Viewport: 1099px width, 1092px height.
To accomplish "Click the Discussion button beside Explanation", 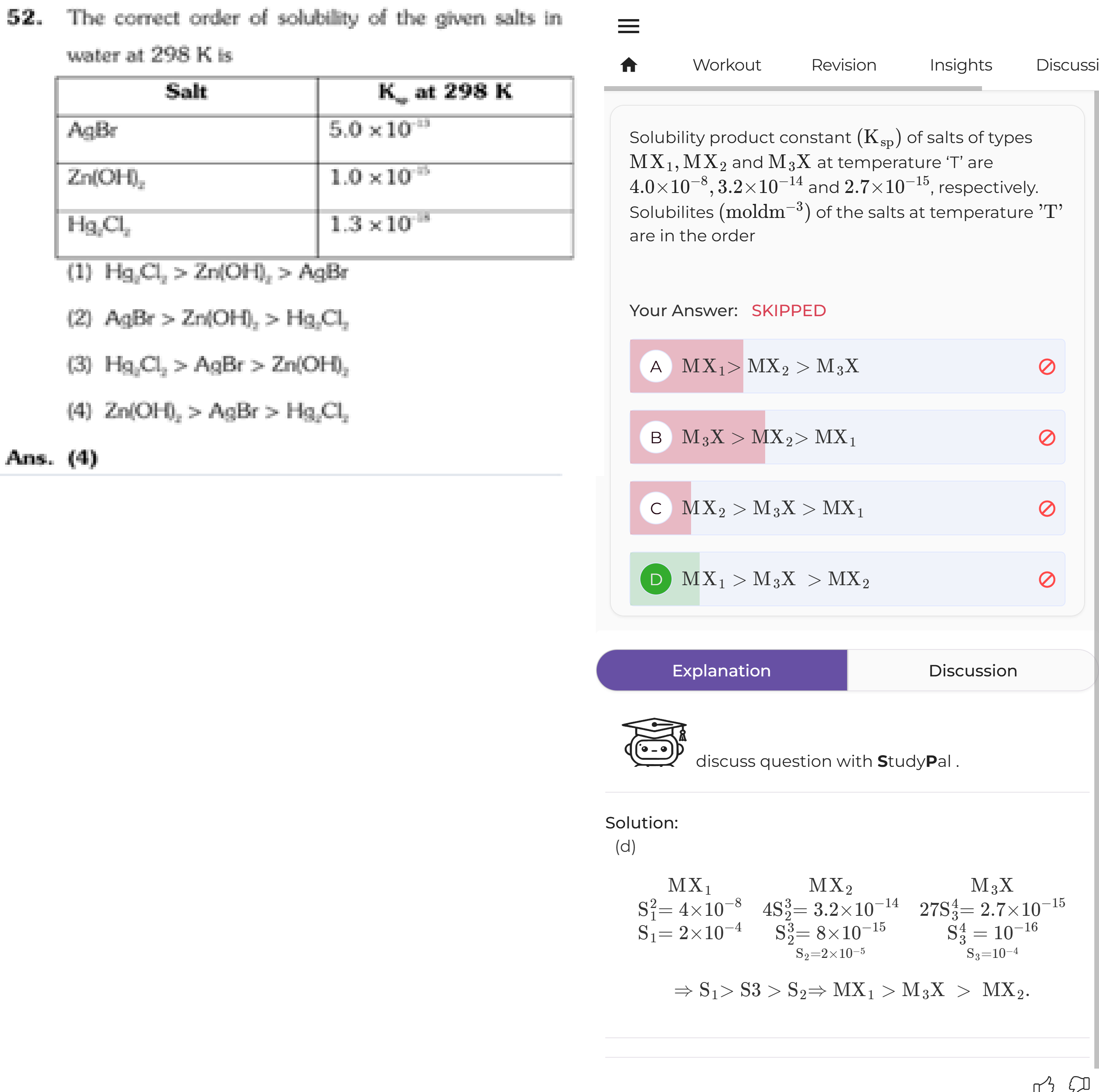I will point(973,670).
